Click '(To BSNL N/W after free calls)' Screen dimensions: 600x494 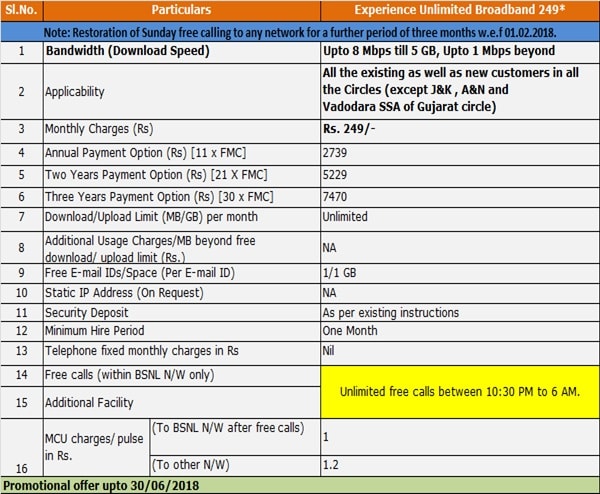point(235,437)
